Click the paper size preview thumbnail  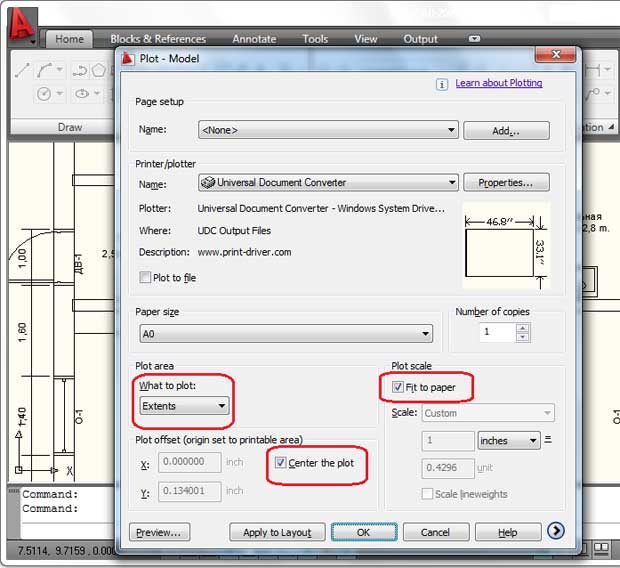coord(506,246)
